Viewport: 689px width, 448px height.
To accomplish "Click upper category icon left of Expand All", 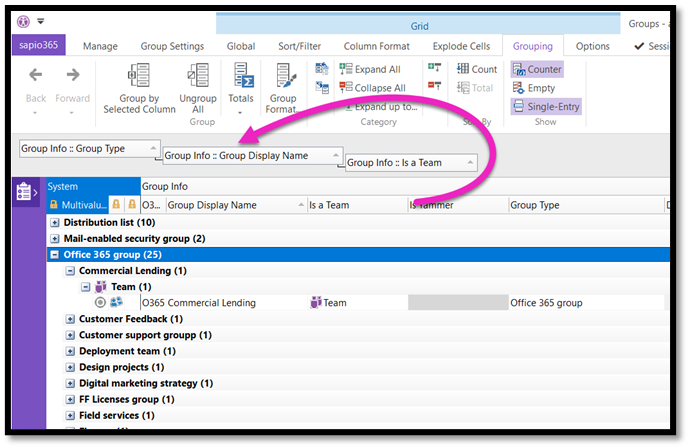I will point(322,69).
